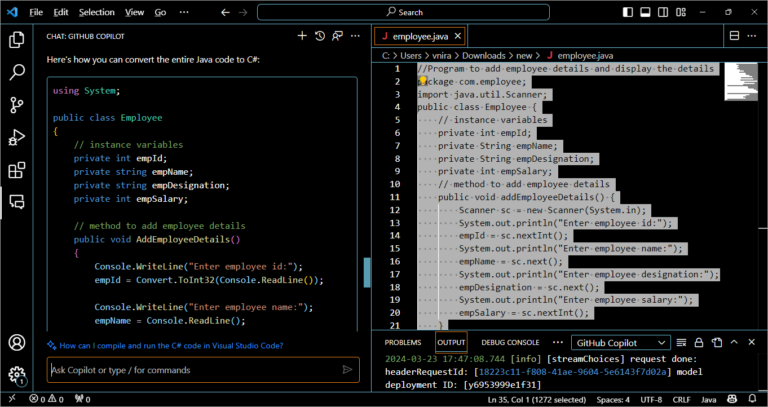Image resolution: width=768 pixels, height=407 pixels.
Task: Open the Selection menu
Action: [96, 12]
